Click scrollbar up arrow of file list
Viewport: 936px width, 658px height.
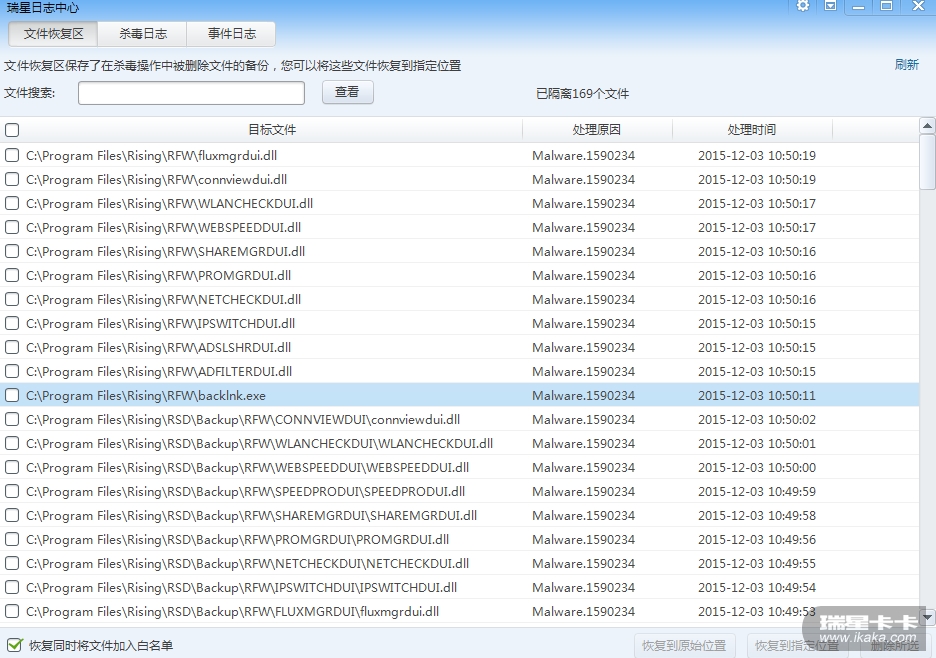927,125
